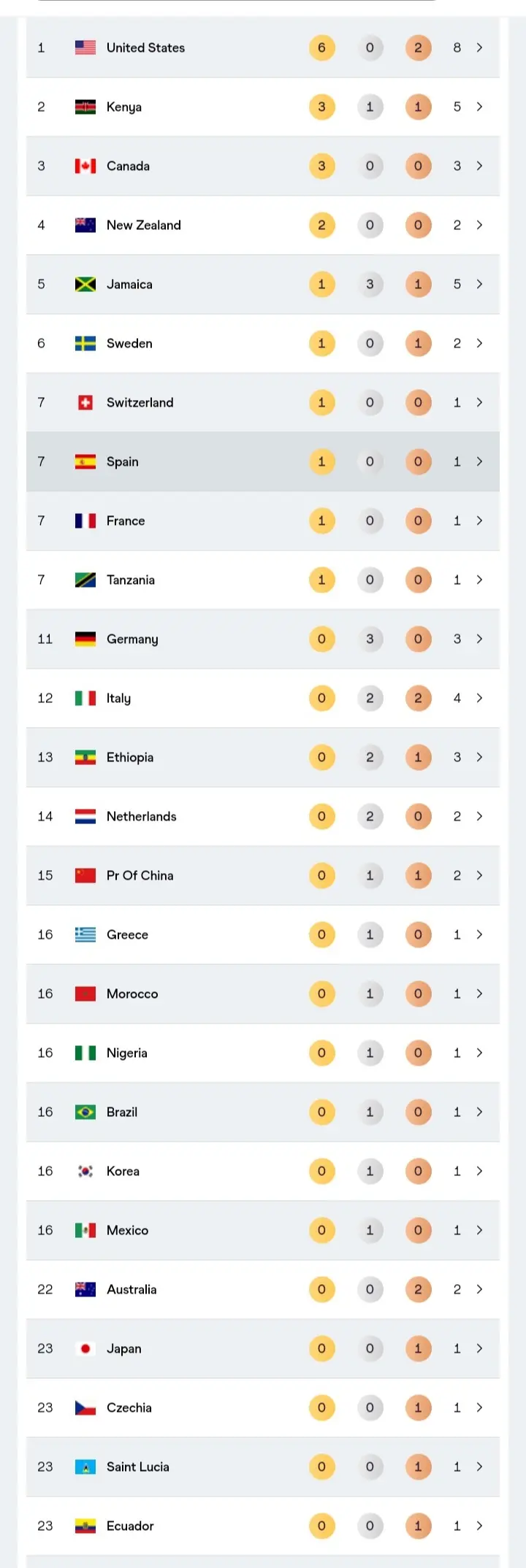This screenshot has width=526, height=1568.
Task: Select the Ecuador row name
Action: tap(130, 1526)
